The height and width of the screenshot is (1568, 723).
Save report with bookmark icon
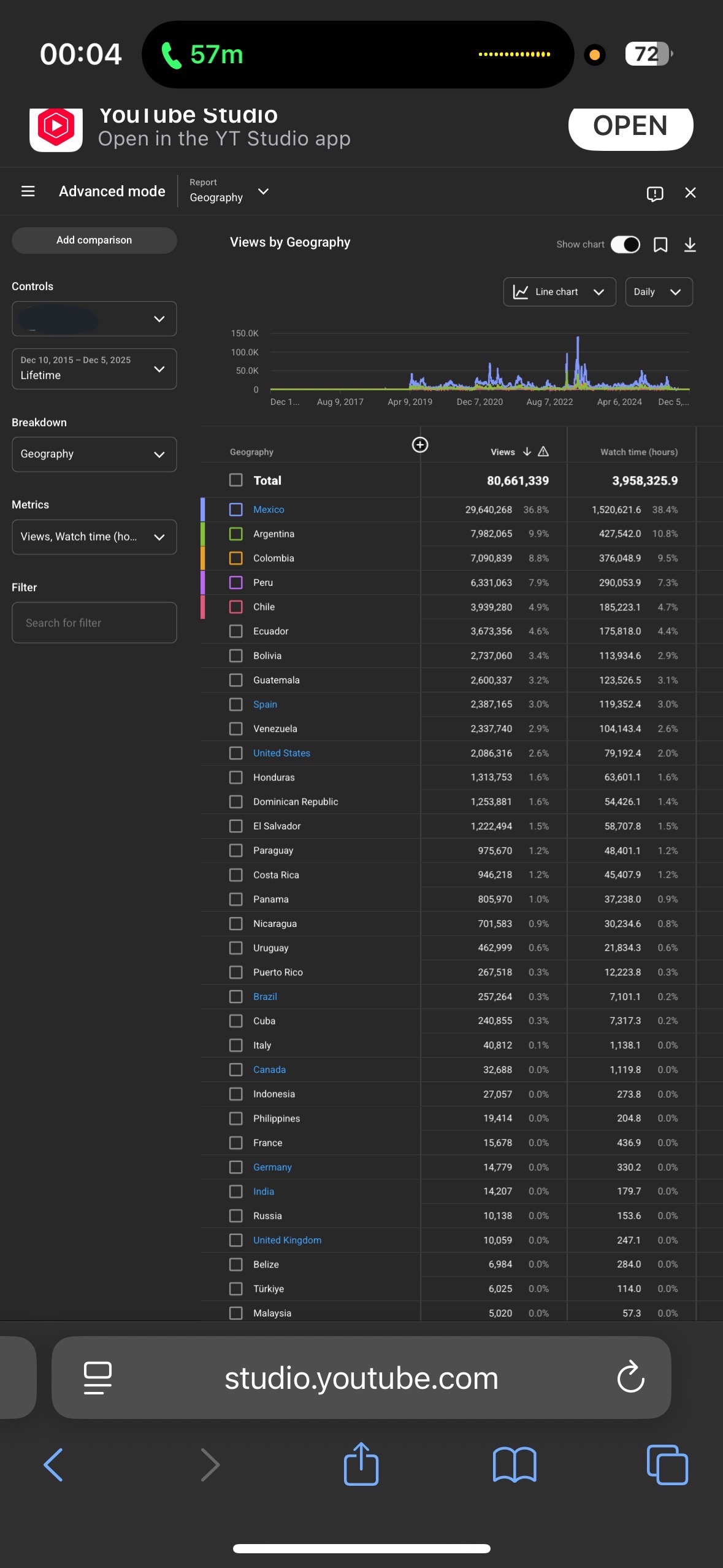pyautogui.click(x=660, y=245)
